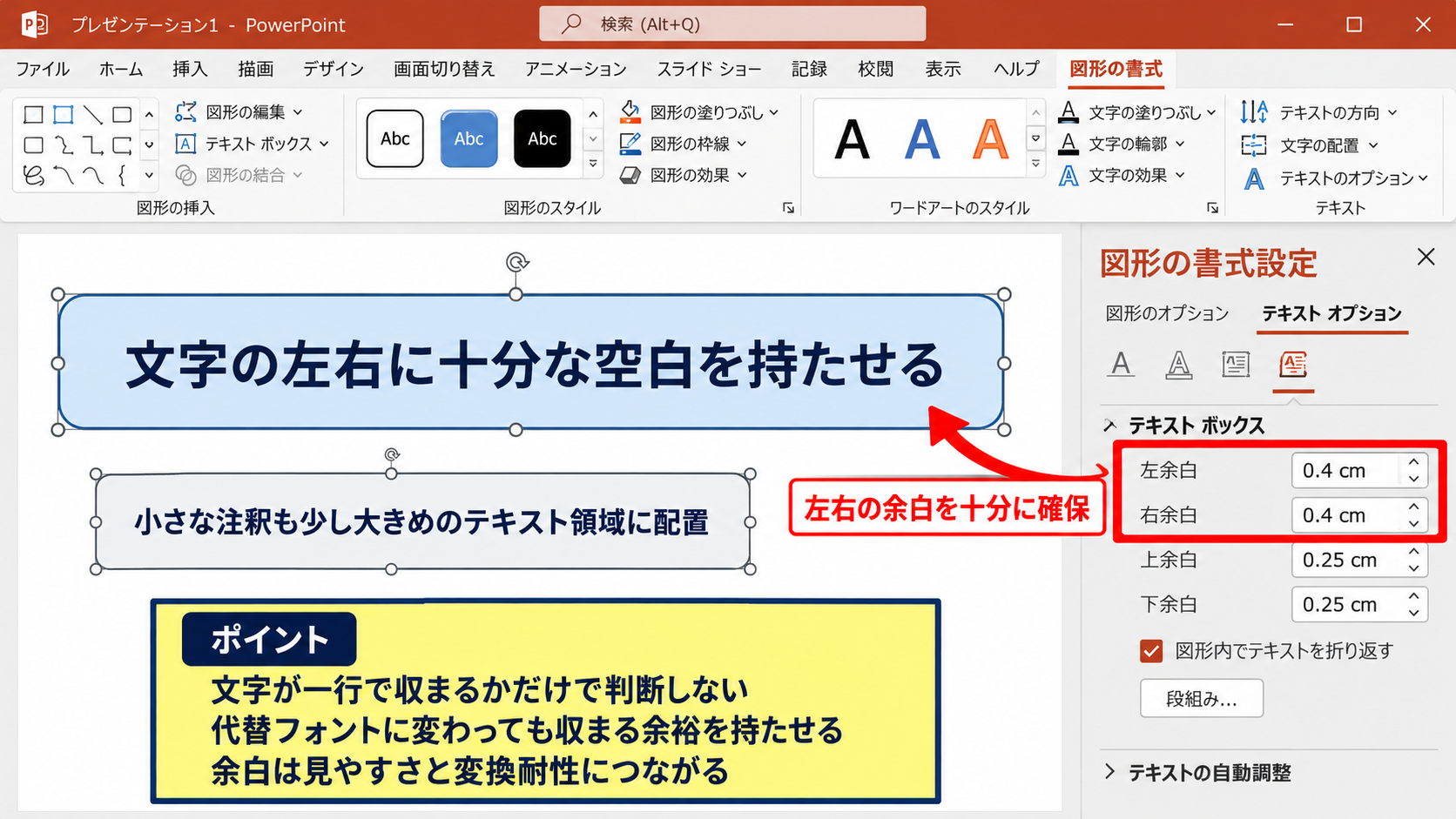
Task: Apply the white Abc shape style
Action: 395,138
